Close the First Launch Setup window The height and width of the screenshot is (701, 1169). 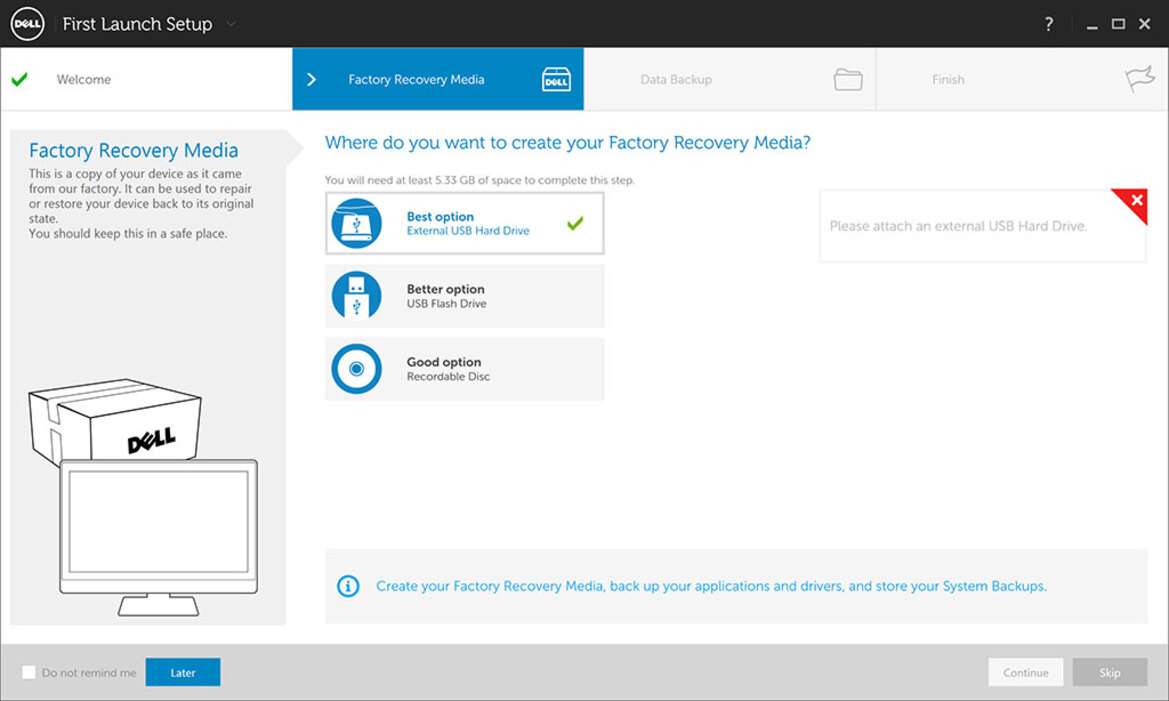1145,24
